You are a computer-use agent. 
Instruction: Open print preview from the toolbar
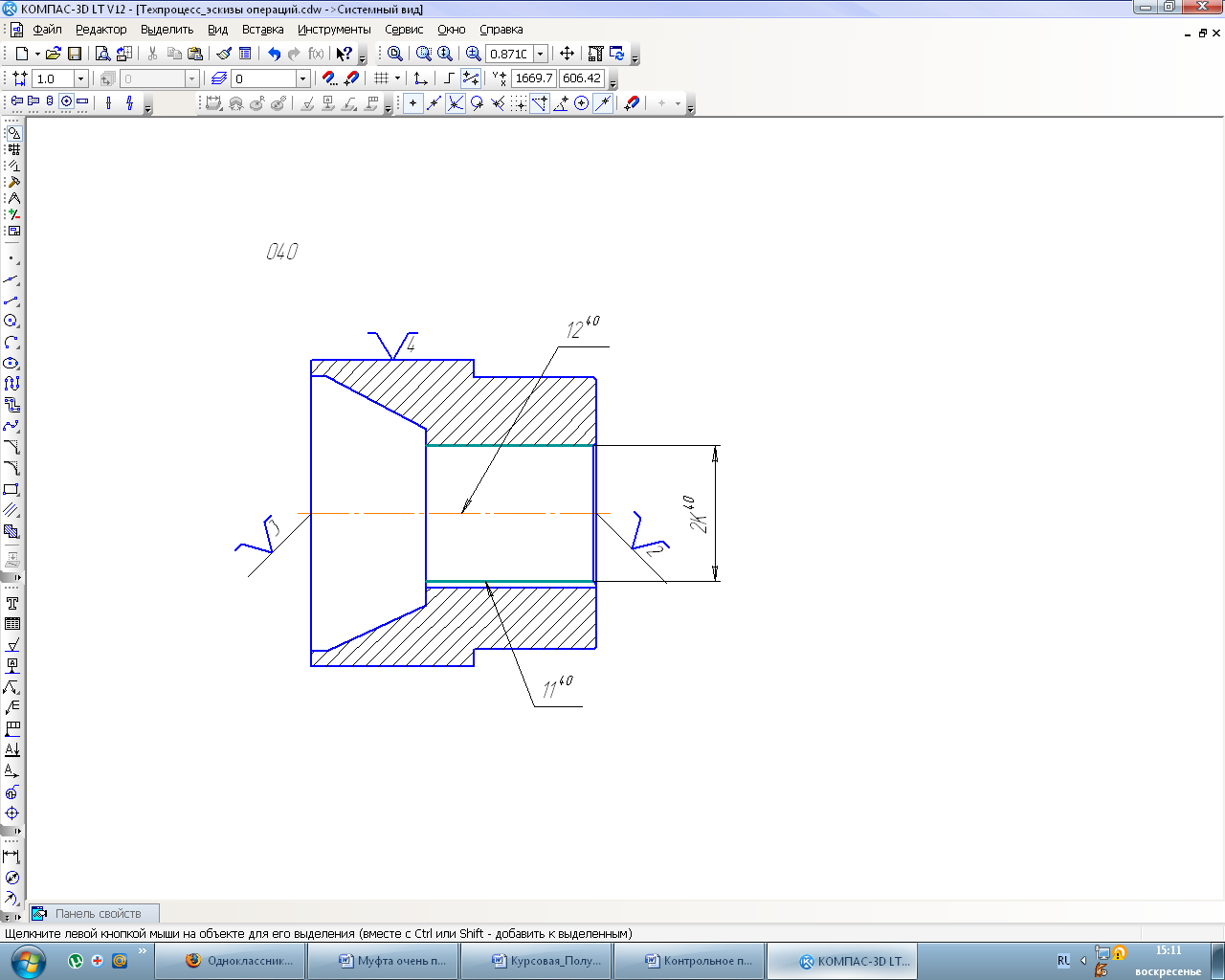click(102, 54)
